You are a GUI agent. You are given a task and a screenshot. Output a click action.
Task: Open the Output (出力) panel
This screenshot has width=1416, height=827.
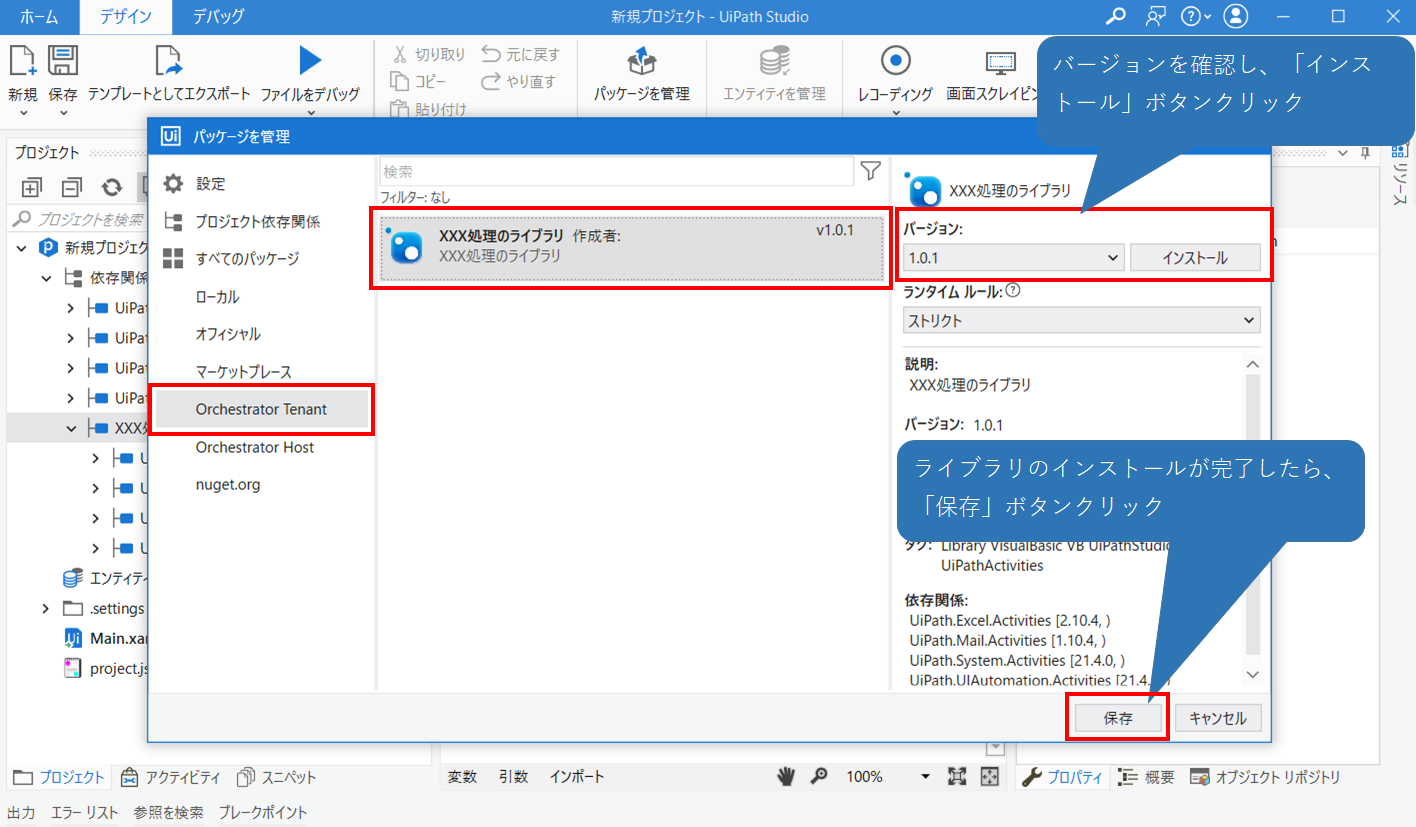(x=21, y=812)
